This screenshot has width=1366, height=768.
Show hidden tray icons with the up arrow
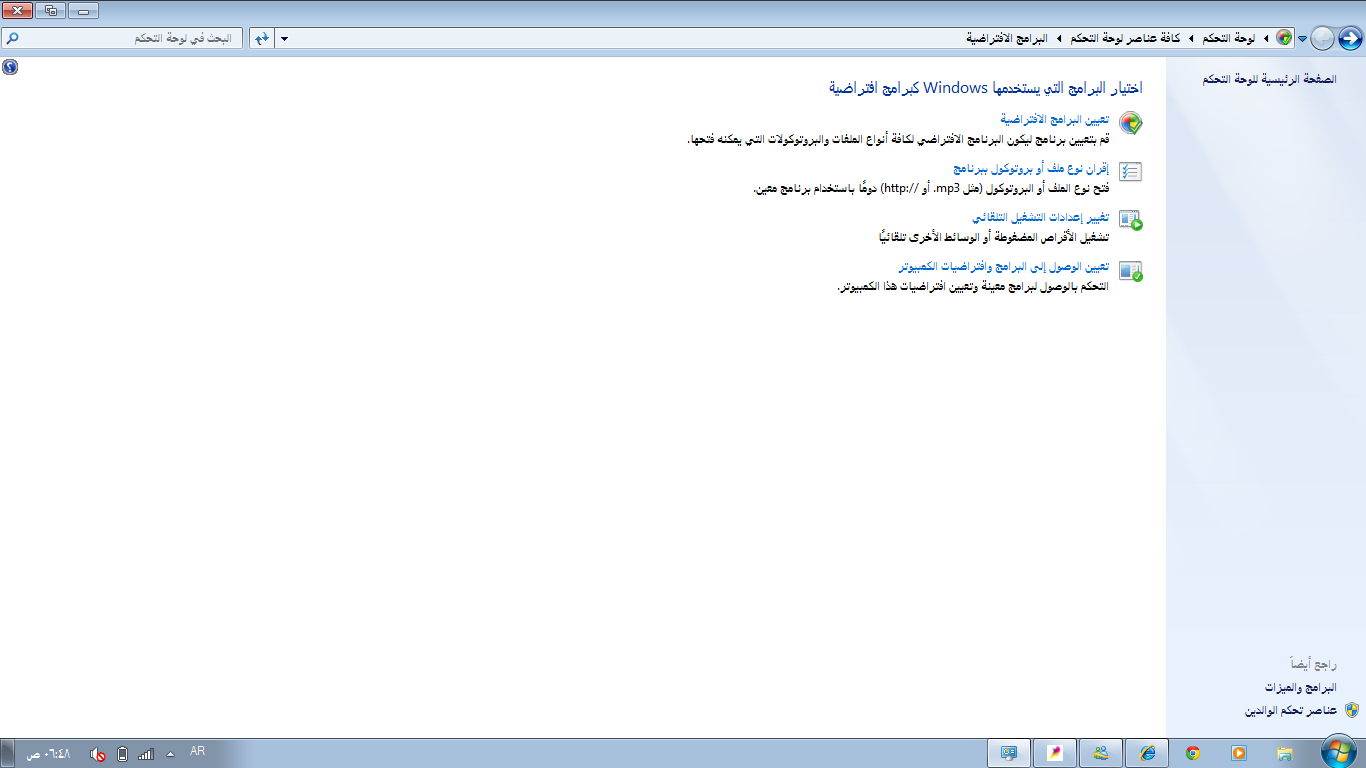[170, 754]
